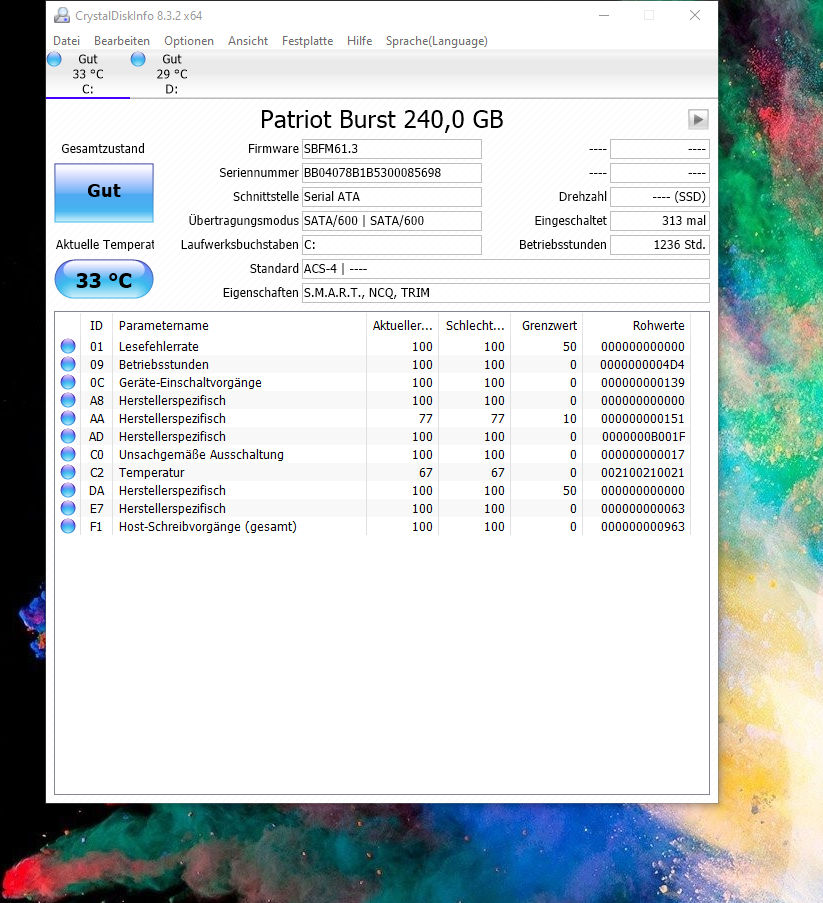Open the Hilfe menu
Image resolution: width=823 pixels, height=903 pixels.
[359, 41]
